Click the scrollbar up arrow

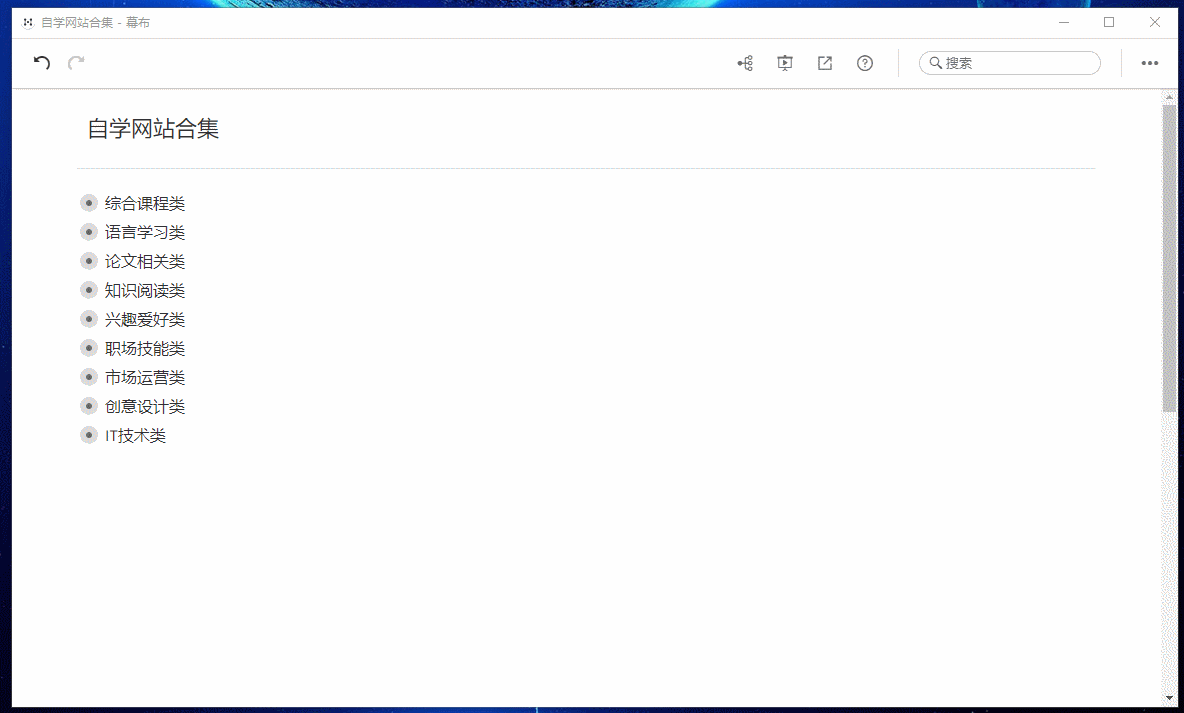coord(1169,97)
